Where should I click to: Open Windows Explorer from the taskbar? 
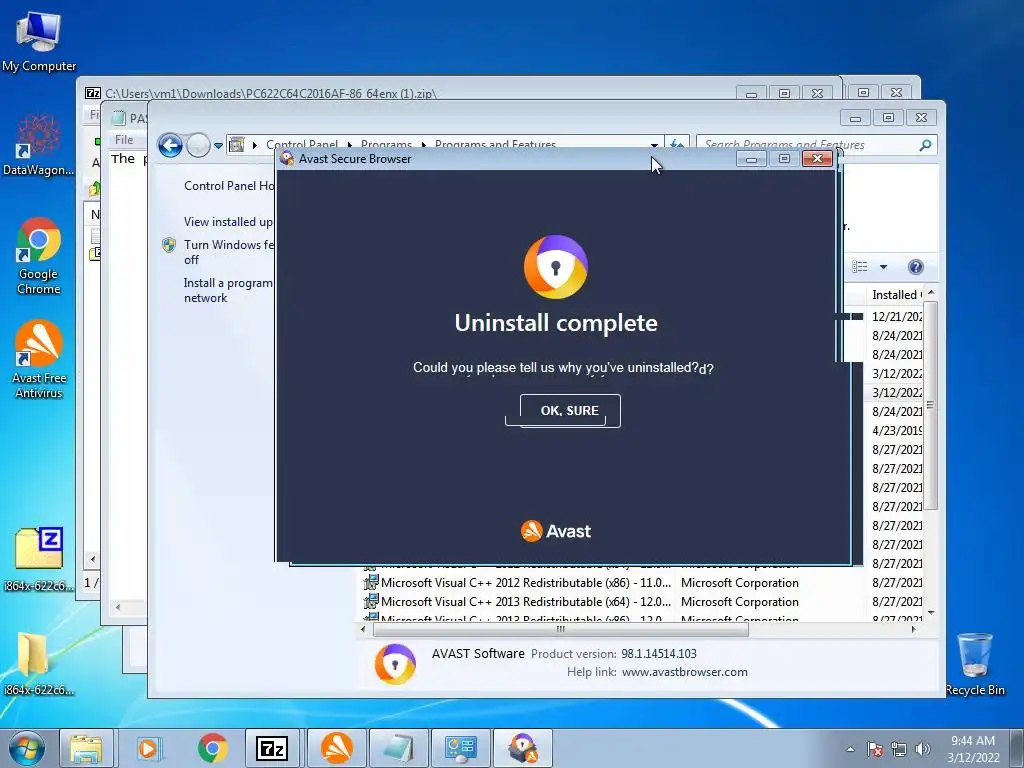point(86,748)
